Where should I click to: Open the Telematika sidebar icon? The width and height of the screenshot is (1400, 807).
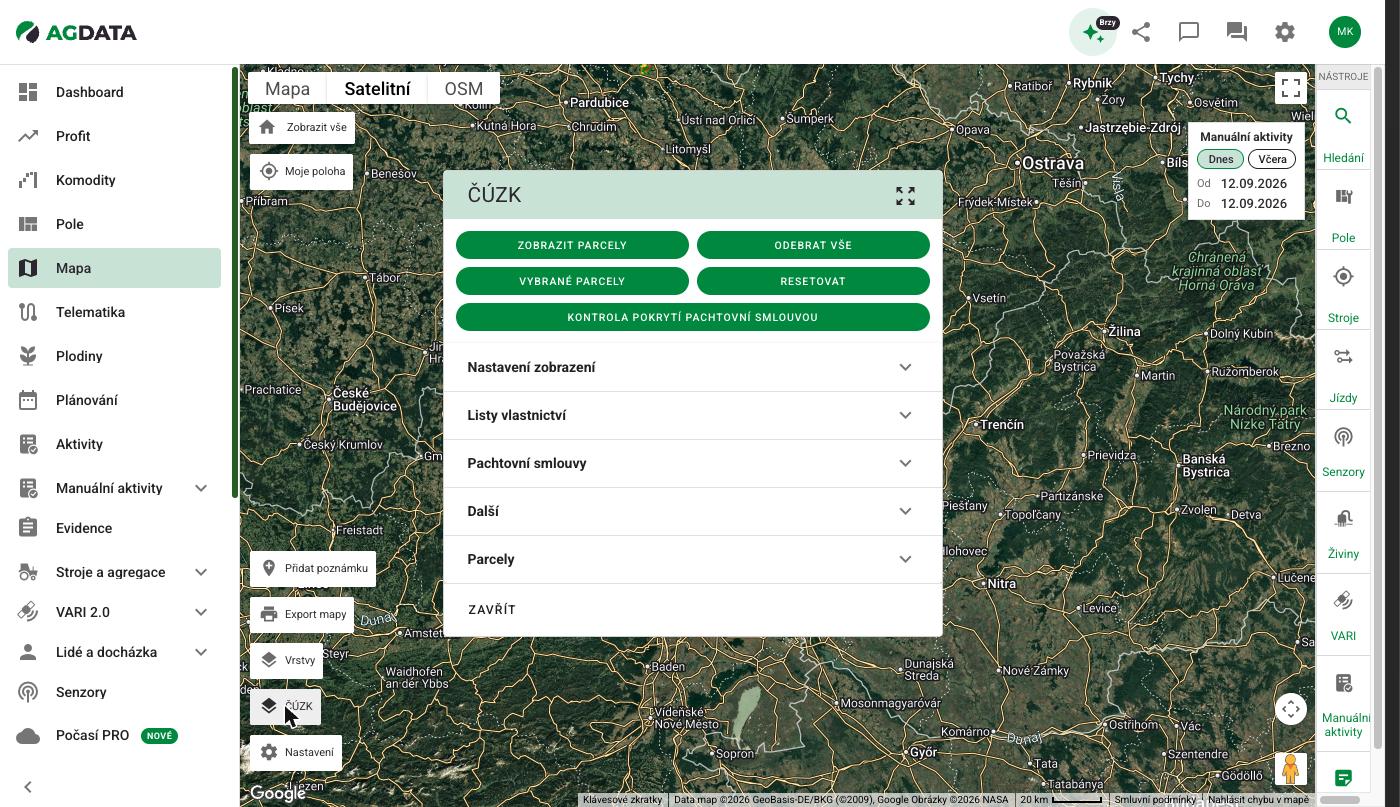tap(28, 312)
